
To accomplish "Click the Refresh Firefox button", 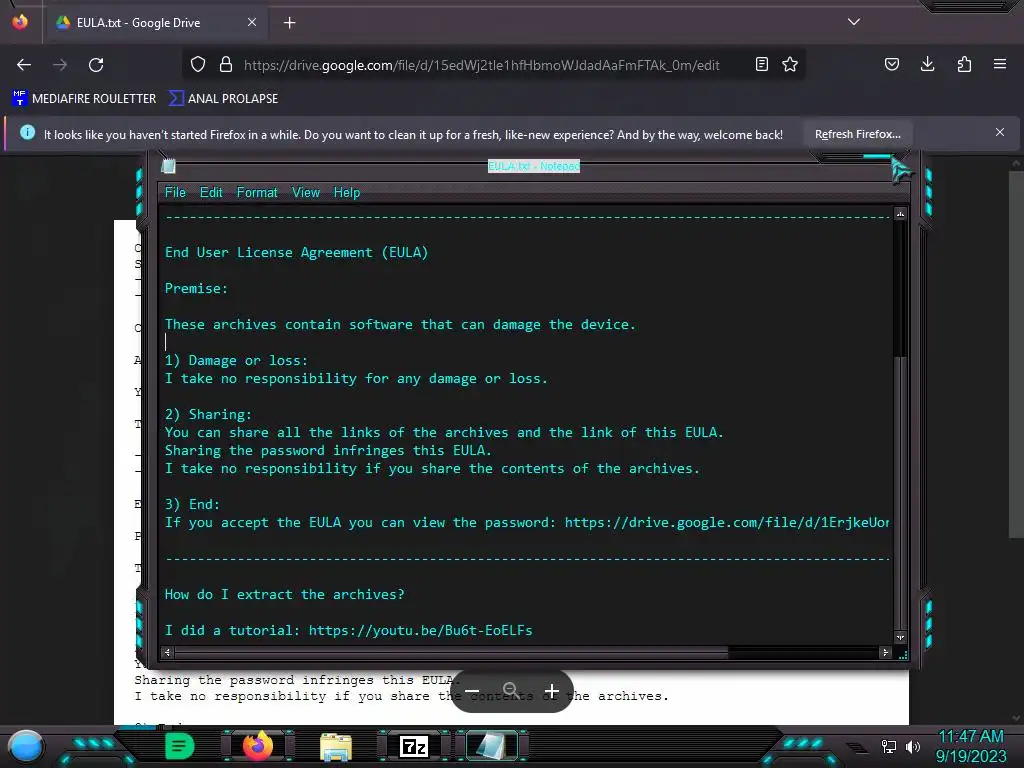I will (x=857, y=135).
